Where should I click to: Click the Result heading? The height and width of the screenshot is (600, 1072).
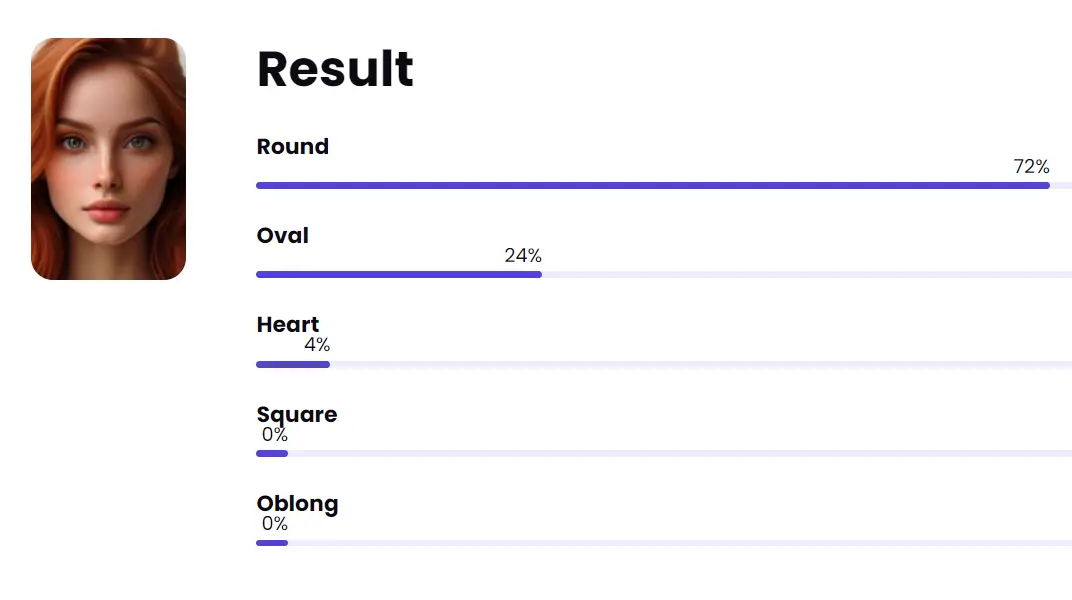335,69
